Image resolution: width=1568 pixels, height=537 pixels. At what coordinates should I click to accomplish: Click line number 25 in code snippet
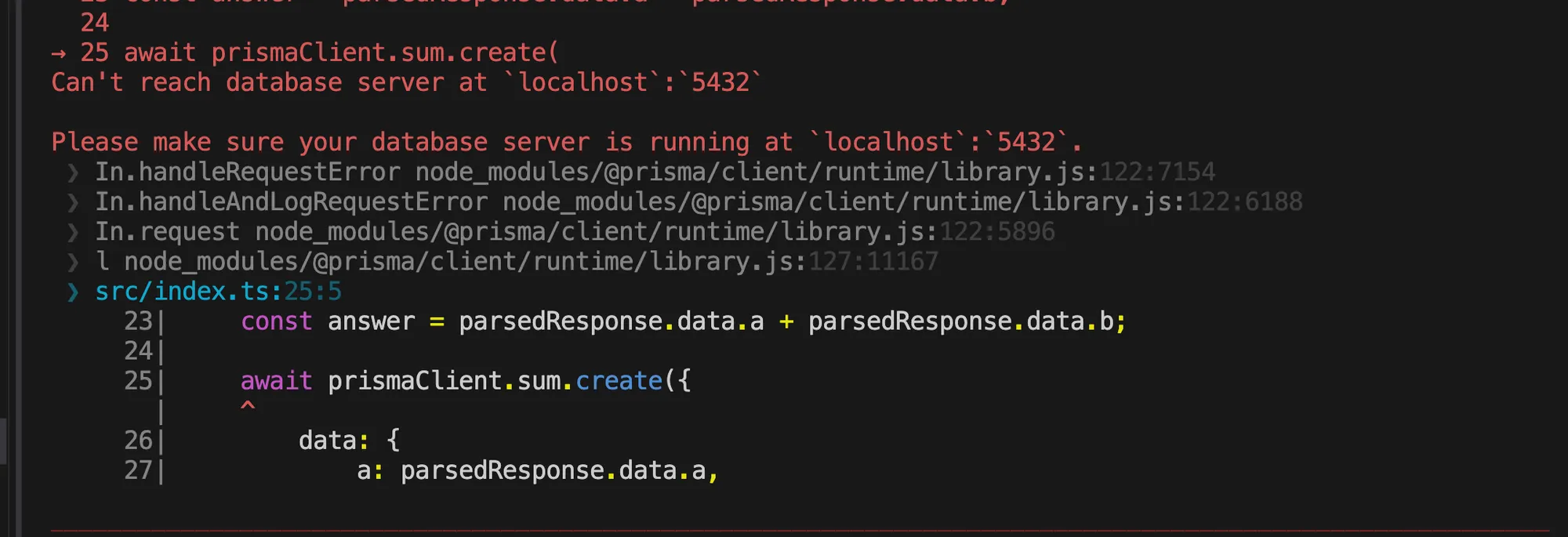[x=138, y=381]
